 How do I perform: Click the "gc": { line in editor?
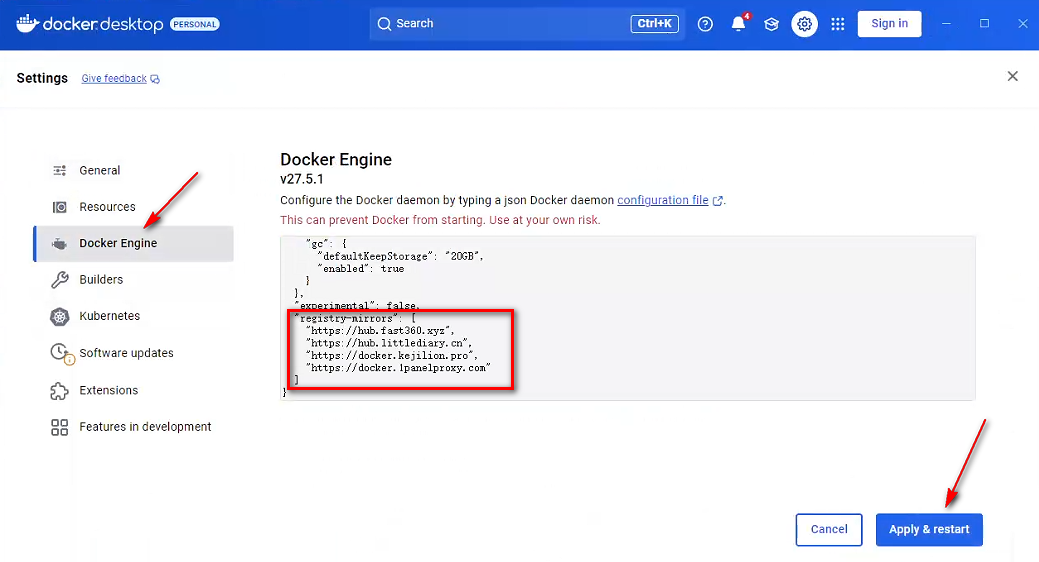click(x=326, y=244)
